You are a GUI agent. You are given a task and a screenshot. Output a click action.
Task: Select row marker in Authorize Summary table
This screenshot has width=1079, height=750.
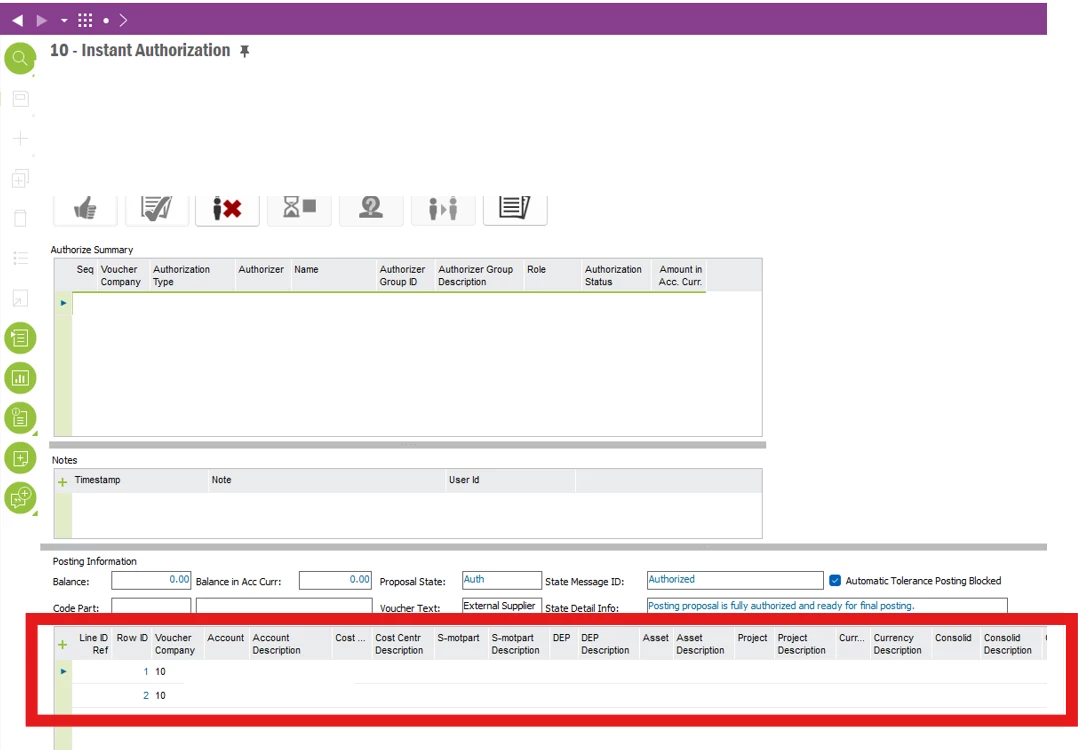pyautogui.click(x=63, y=303)
